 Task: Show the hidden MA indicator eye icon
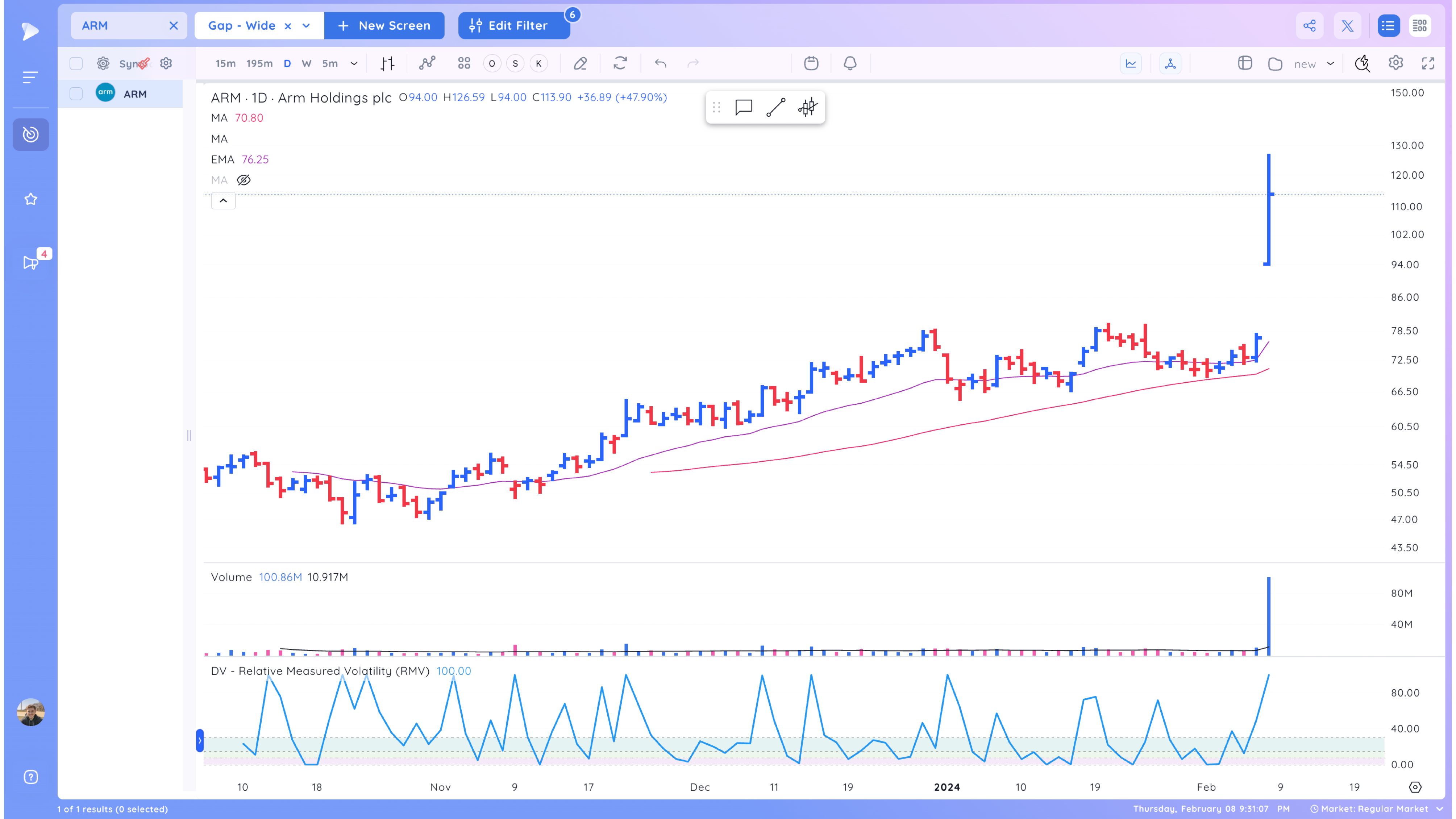pos(244,180)
